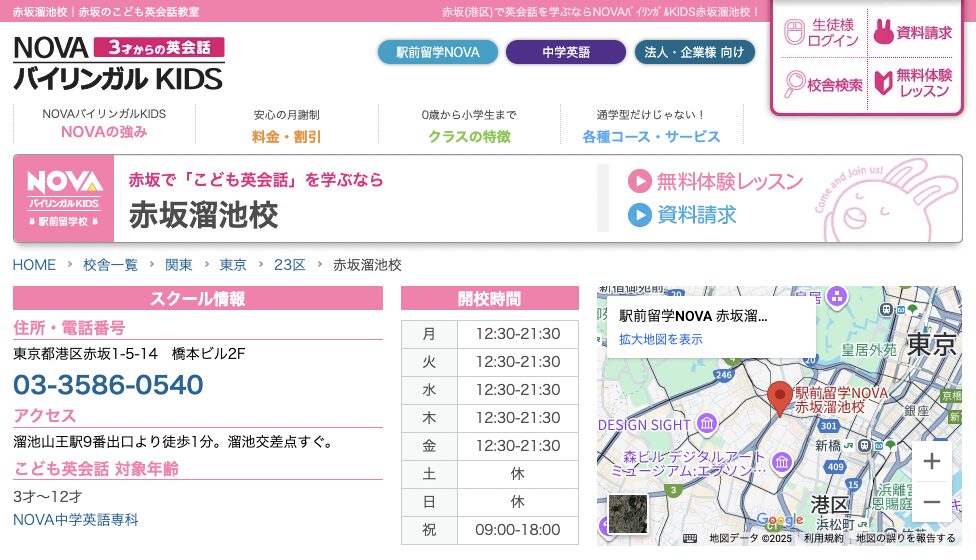Viewport: 976px width, 560px height.
Task: Switch map to satellite thumbnail view
Action: tap(627, 514)
